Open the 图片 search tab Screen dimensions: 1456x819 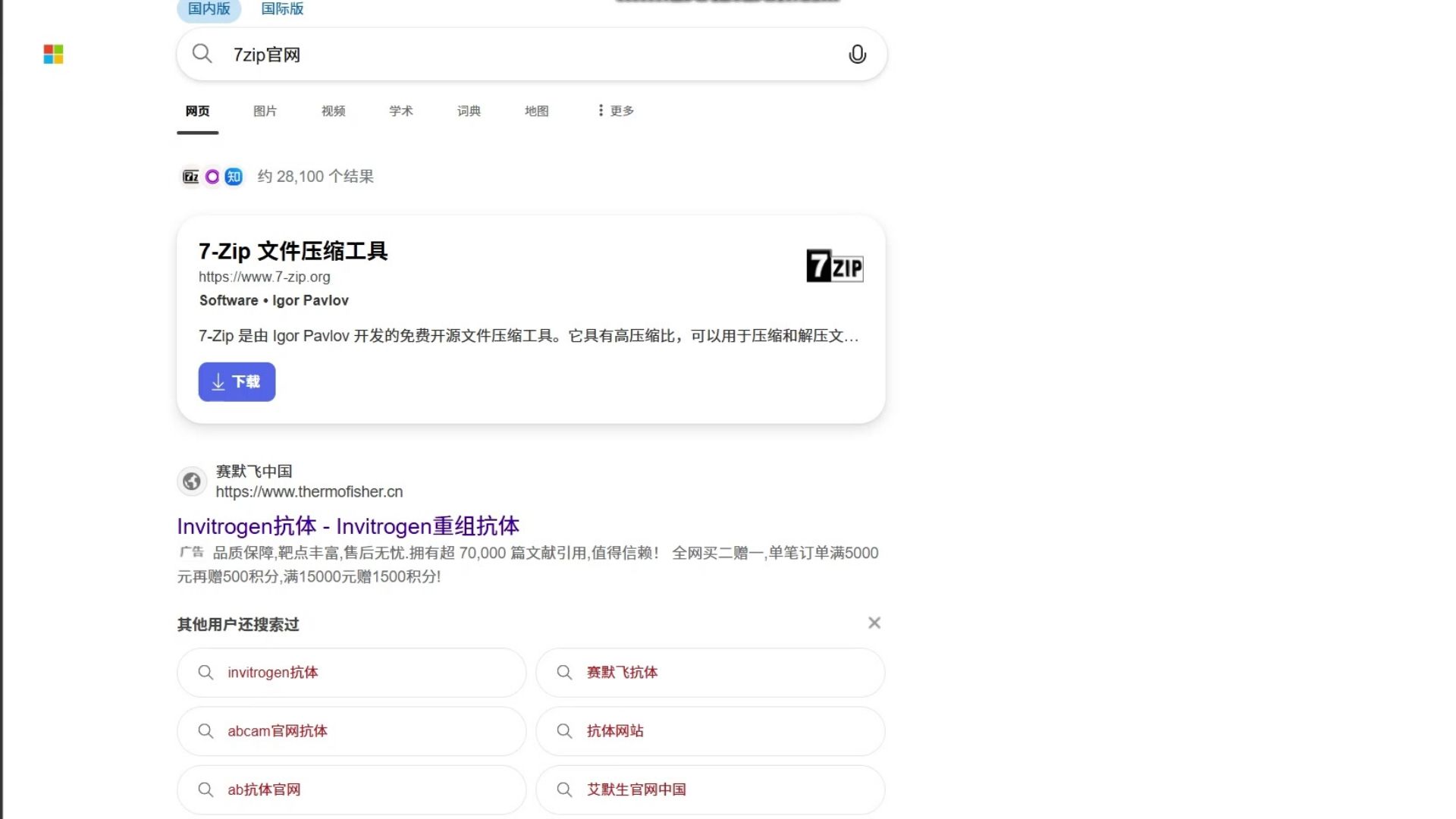point(265,111)
